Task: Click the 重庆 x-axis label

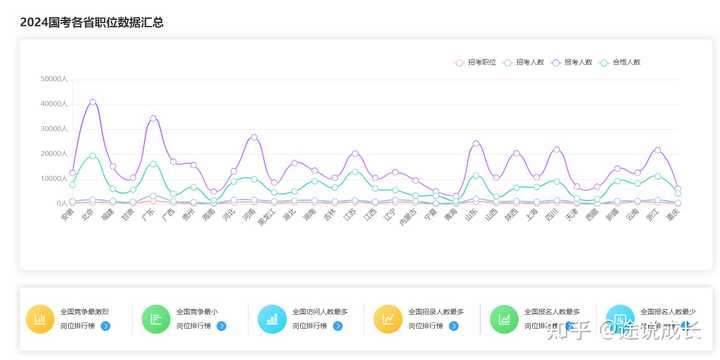Action: pyautogui.click(x=673, y=214)
